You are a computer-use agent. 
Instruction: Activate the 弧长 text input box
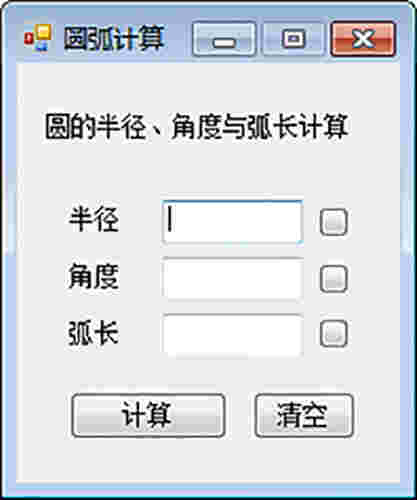tap(232, 334)
